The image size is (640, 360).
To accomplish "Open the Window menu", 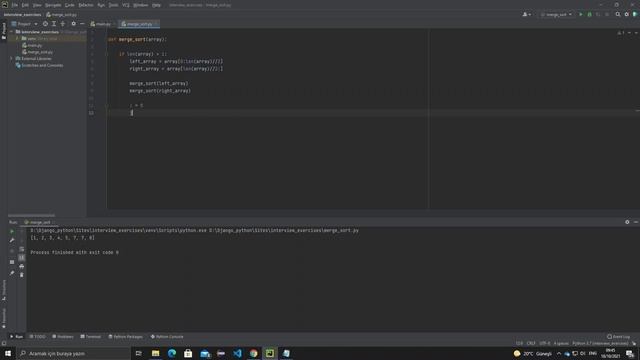I will (141, 5).
